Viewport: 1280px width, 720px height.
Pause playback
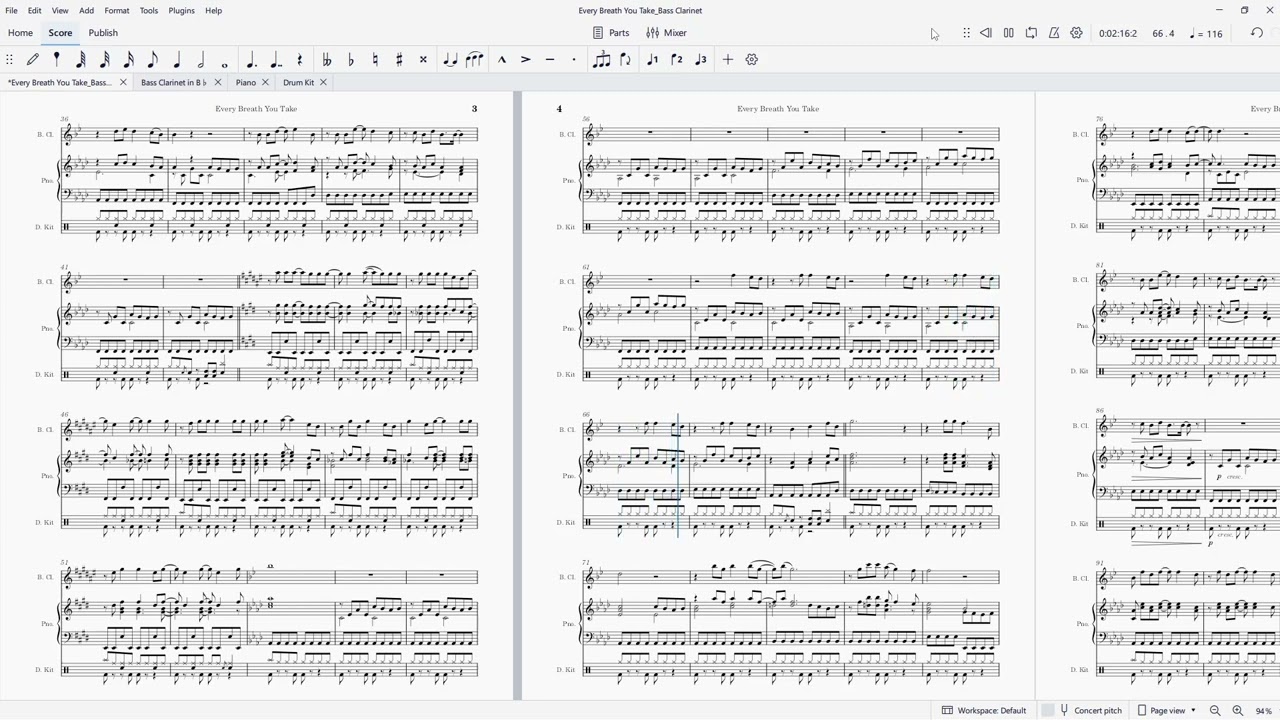click(1009, 33)
